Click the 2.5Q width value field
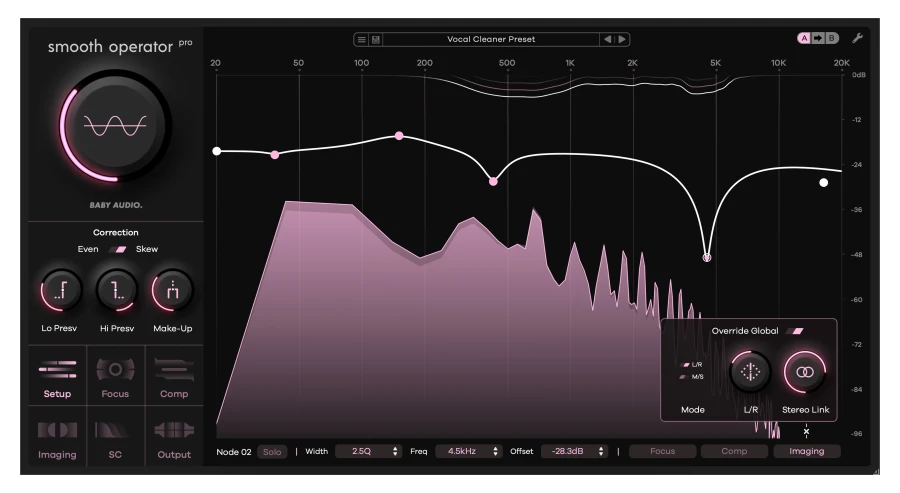Screen dimensions: 900x493 (367, 452)
